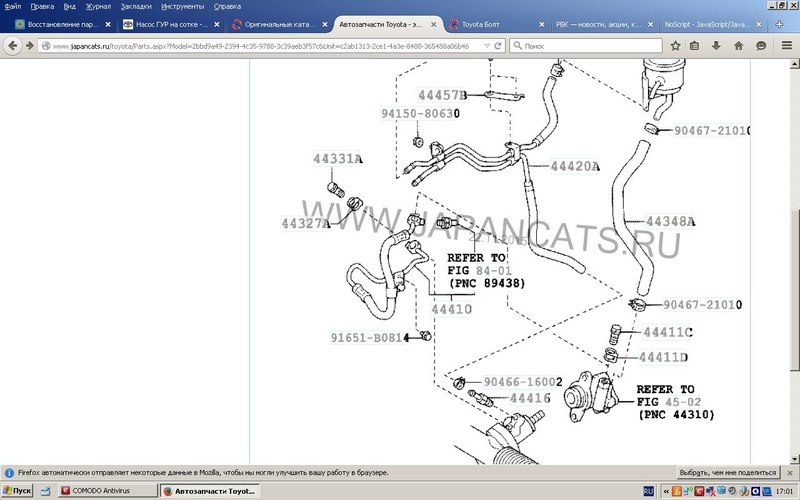Switch to the Насос ГУР на сотке tab
This screenshot has height=500, width=800.
(165, 24)
